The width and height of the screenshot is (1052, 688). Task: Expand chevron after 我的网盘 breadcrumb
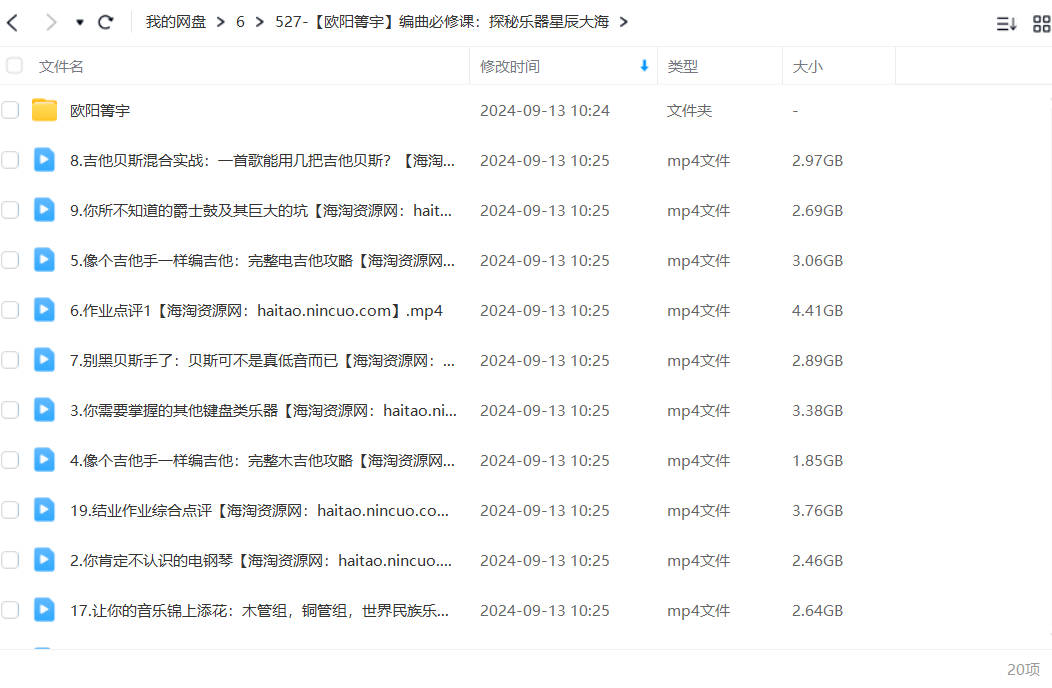pos(221,22)
